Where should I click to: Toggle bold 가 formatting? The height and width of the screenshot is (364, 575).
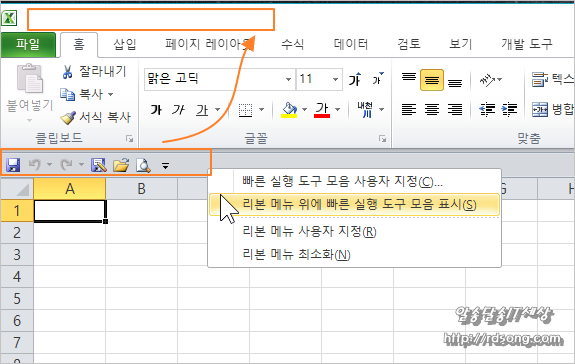click(x=156, y=109)
